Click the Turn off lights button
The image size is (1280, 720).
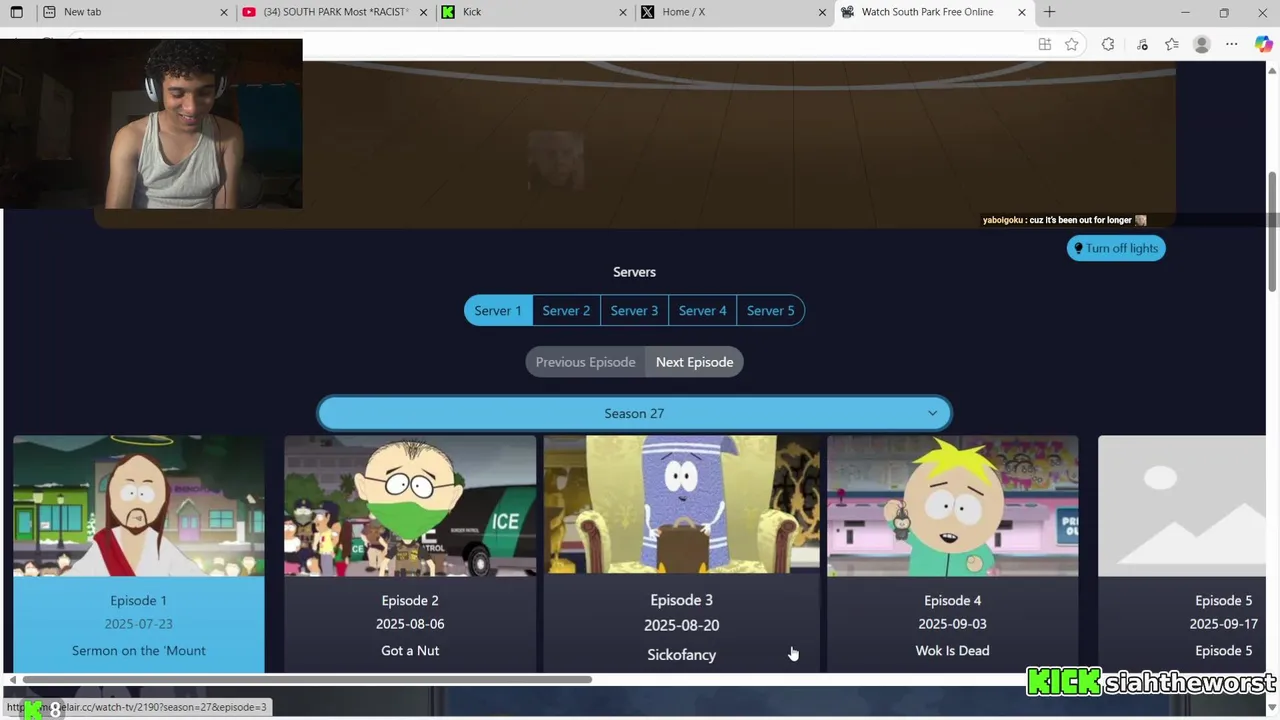coord(1116,248)
